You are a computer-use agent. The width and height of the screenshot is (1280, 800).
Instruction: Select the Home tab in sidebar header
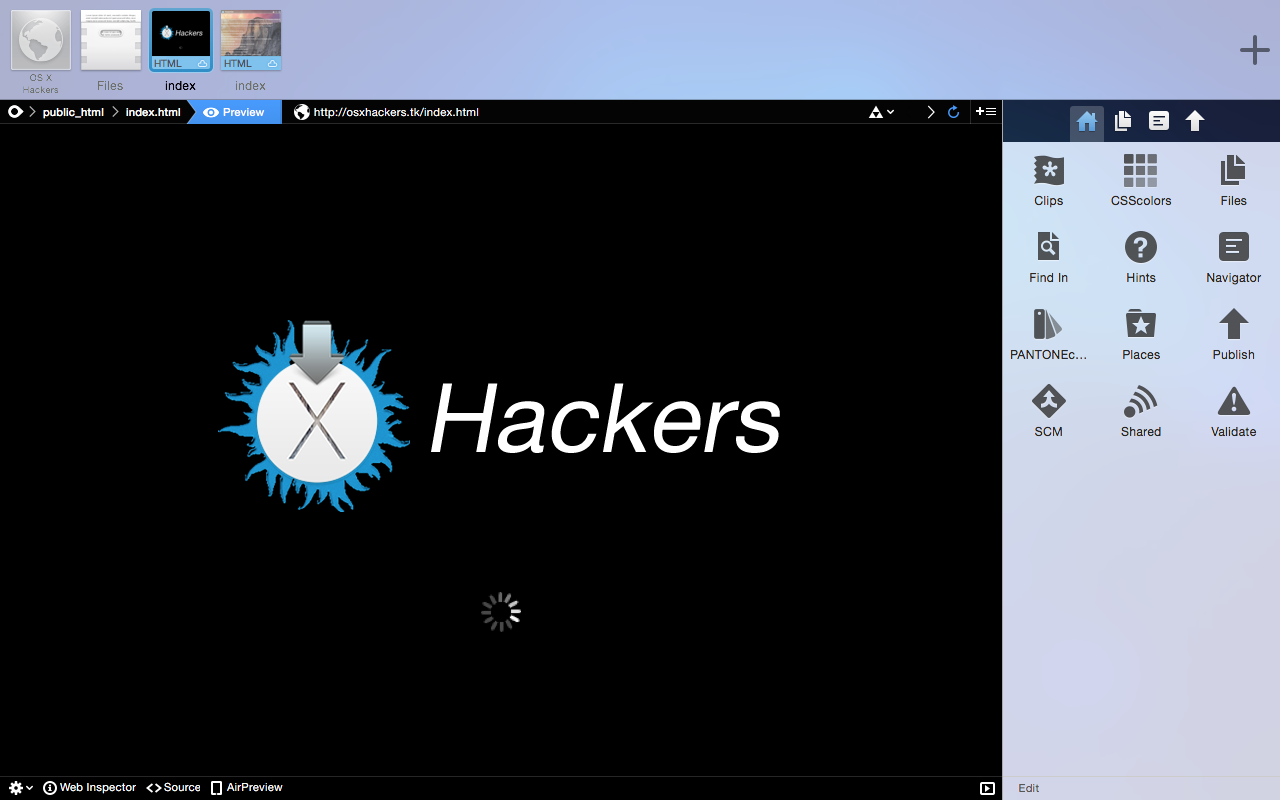(1087, 122)
